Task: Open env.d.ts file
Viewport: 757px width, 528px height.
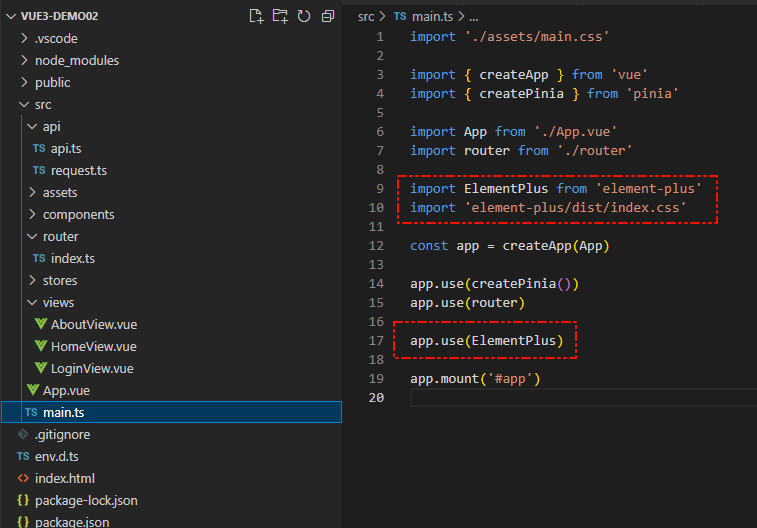Action: click(56, 457)
